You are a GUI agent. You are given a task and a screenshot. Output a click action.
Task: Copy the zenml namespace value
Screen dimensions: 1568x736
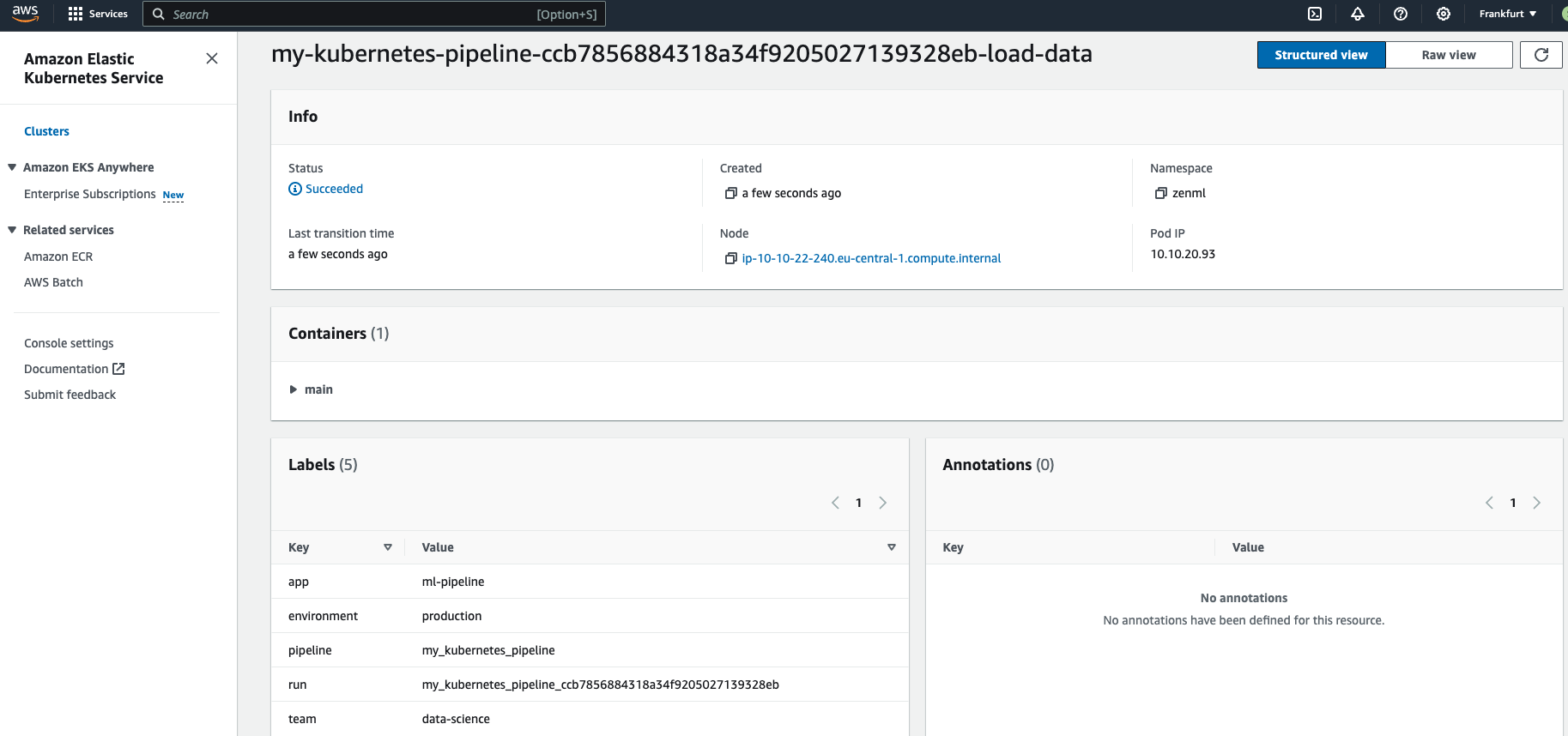pyautogui.click(x=1161, y=193)
